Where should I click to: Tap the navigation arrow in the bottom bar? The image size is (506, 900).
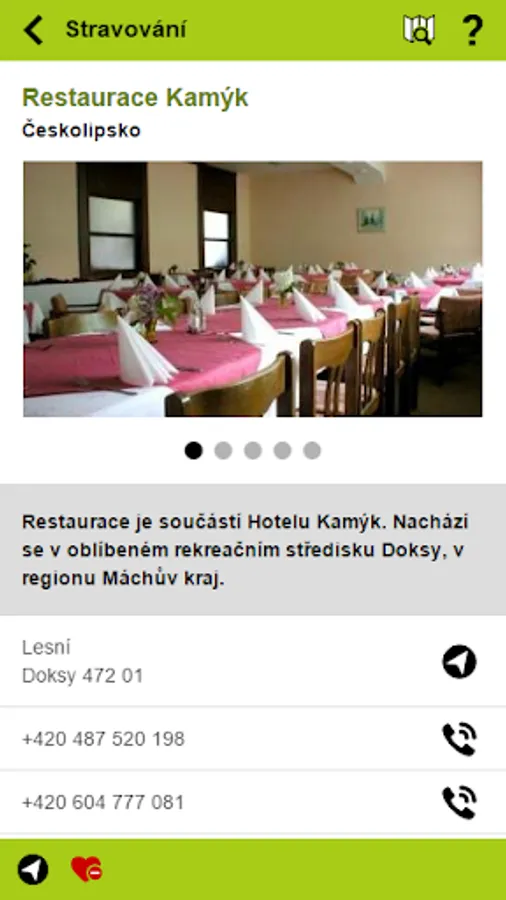click(x=33, y=869)
